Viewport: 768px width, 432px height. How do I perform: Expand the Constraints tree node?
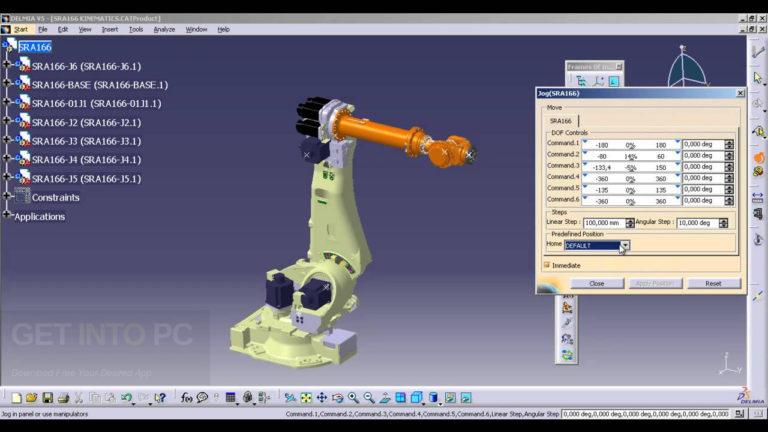pyautogui.click(x=6, y=195)
